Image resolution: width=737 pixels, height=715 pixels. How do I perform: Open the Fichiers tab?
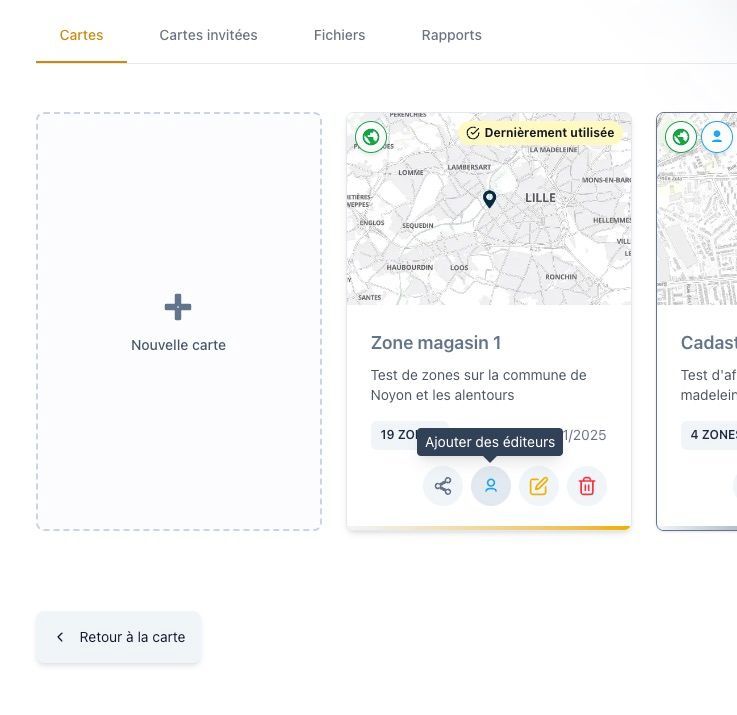pos(339,35)
